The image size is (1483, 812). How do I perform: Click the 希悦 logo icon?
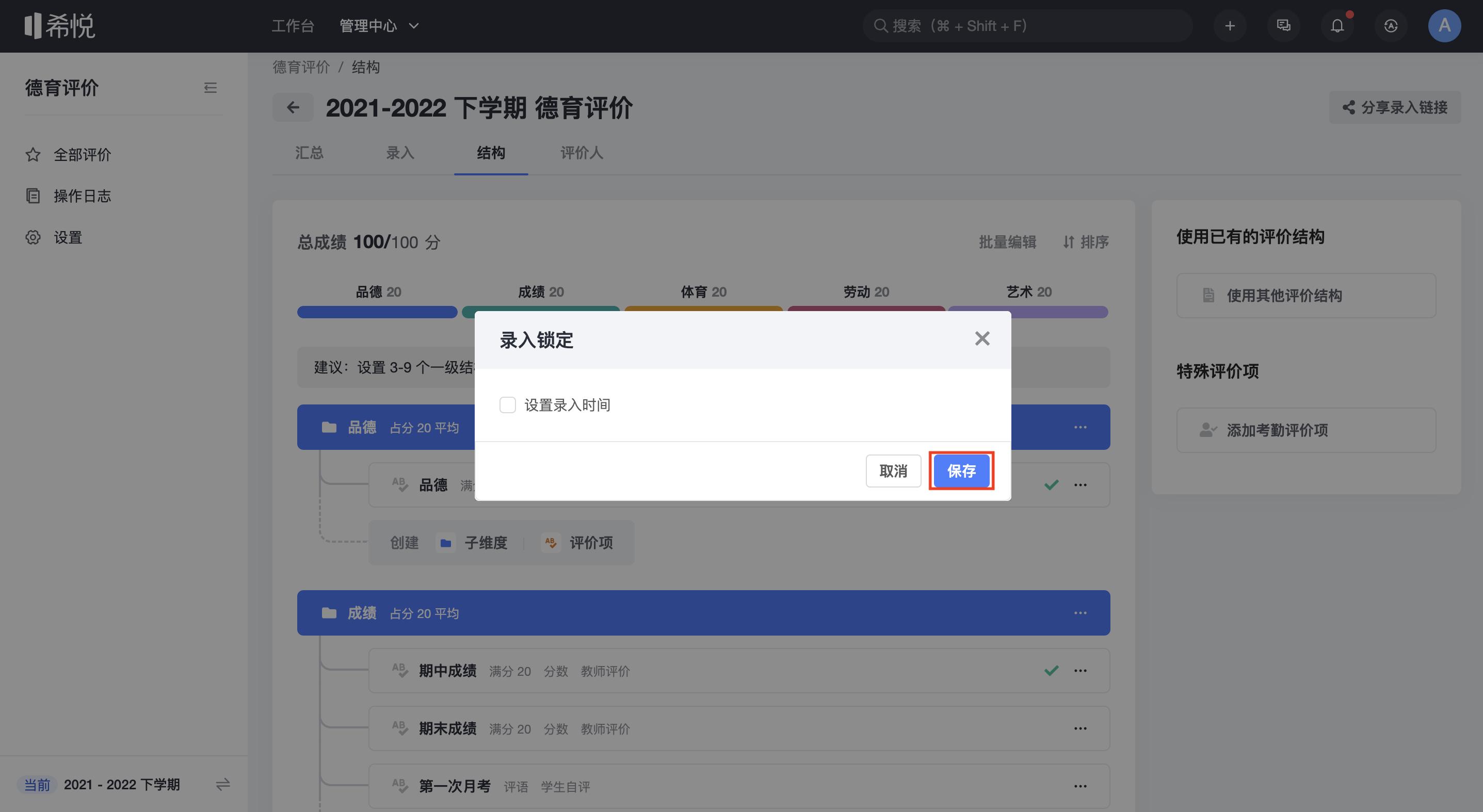59,26
